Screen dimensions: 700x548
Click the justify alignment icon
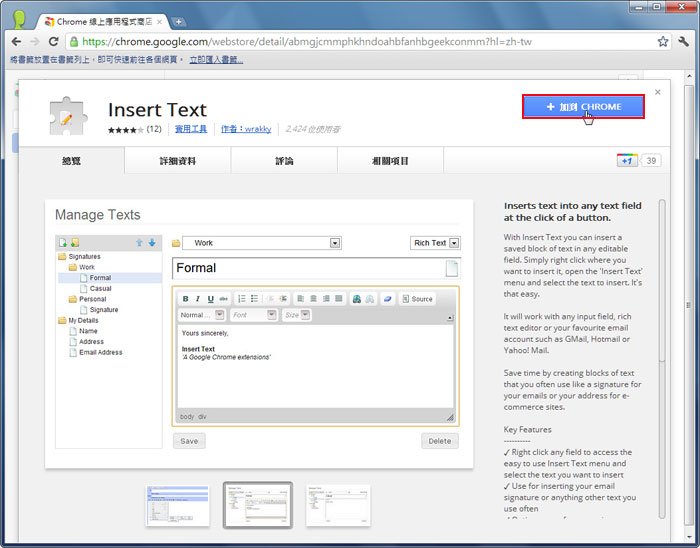(339, 299)
